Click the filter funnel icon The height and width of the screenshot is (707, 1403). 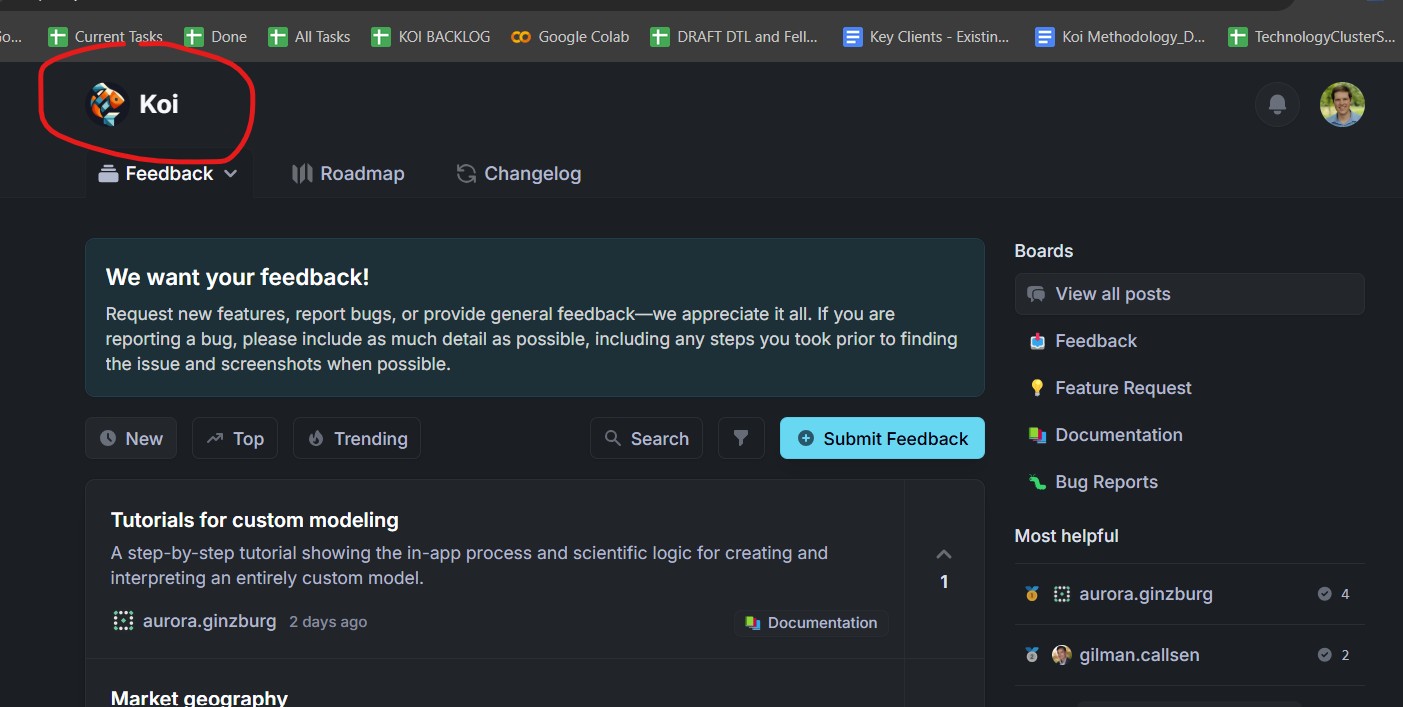(741, 438)
